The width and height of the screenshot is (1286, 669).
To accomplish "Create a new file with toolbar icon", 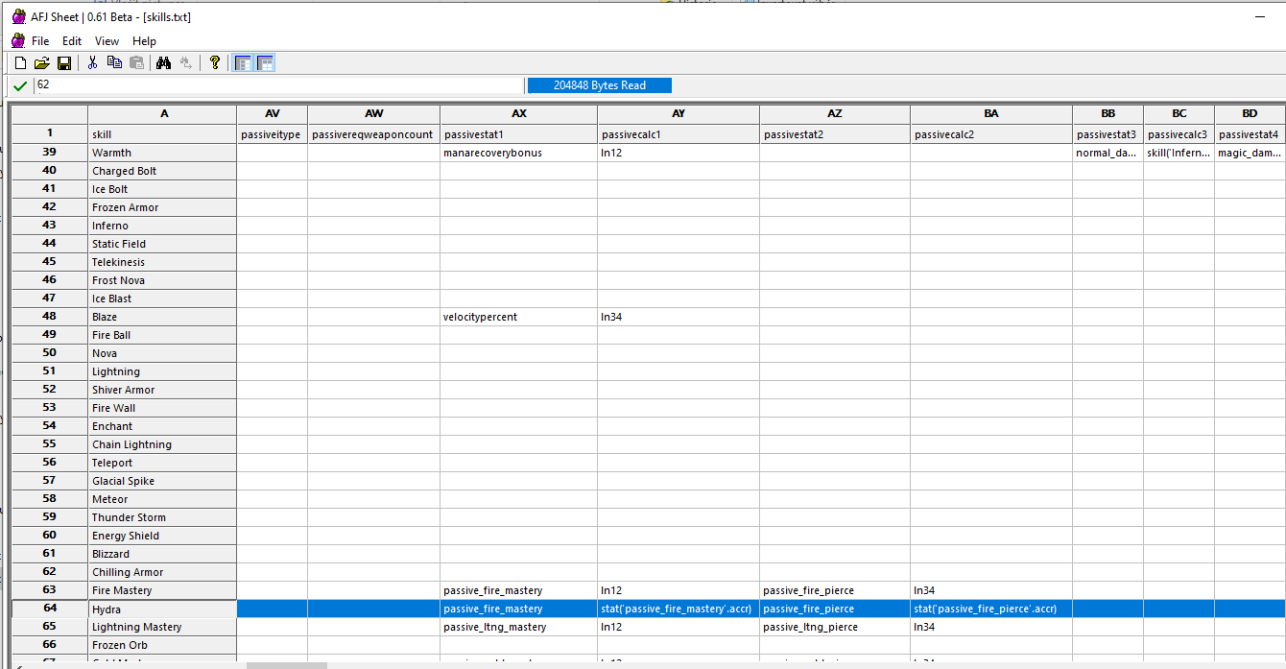I will (20, 63).
